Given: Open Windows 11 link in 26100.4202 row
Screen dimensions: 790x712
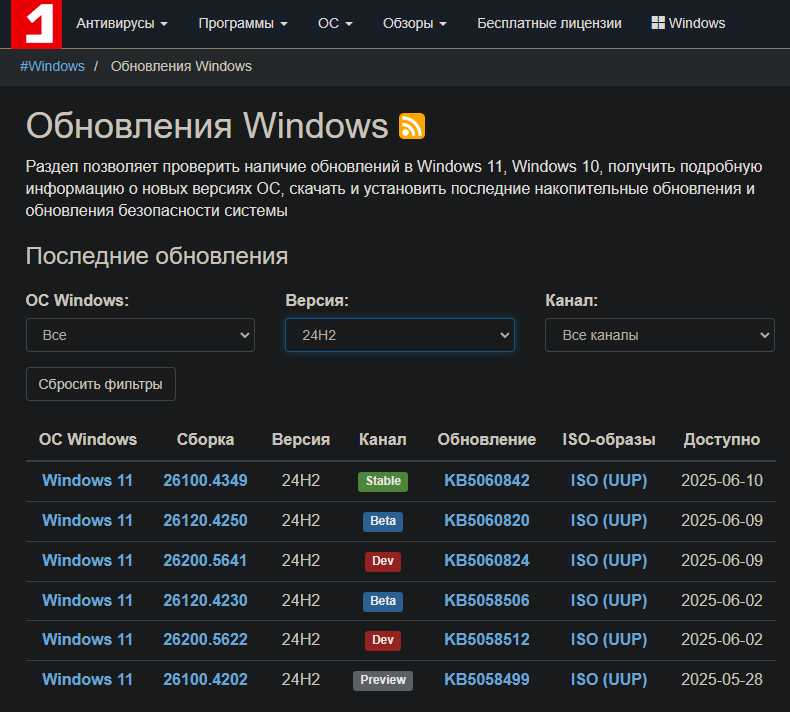Looking at the screenshot, I should 88,680.
